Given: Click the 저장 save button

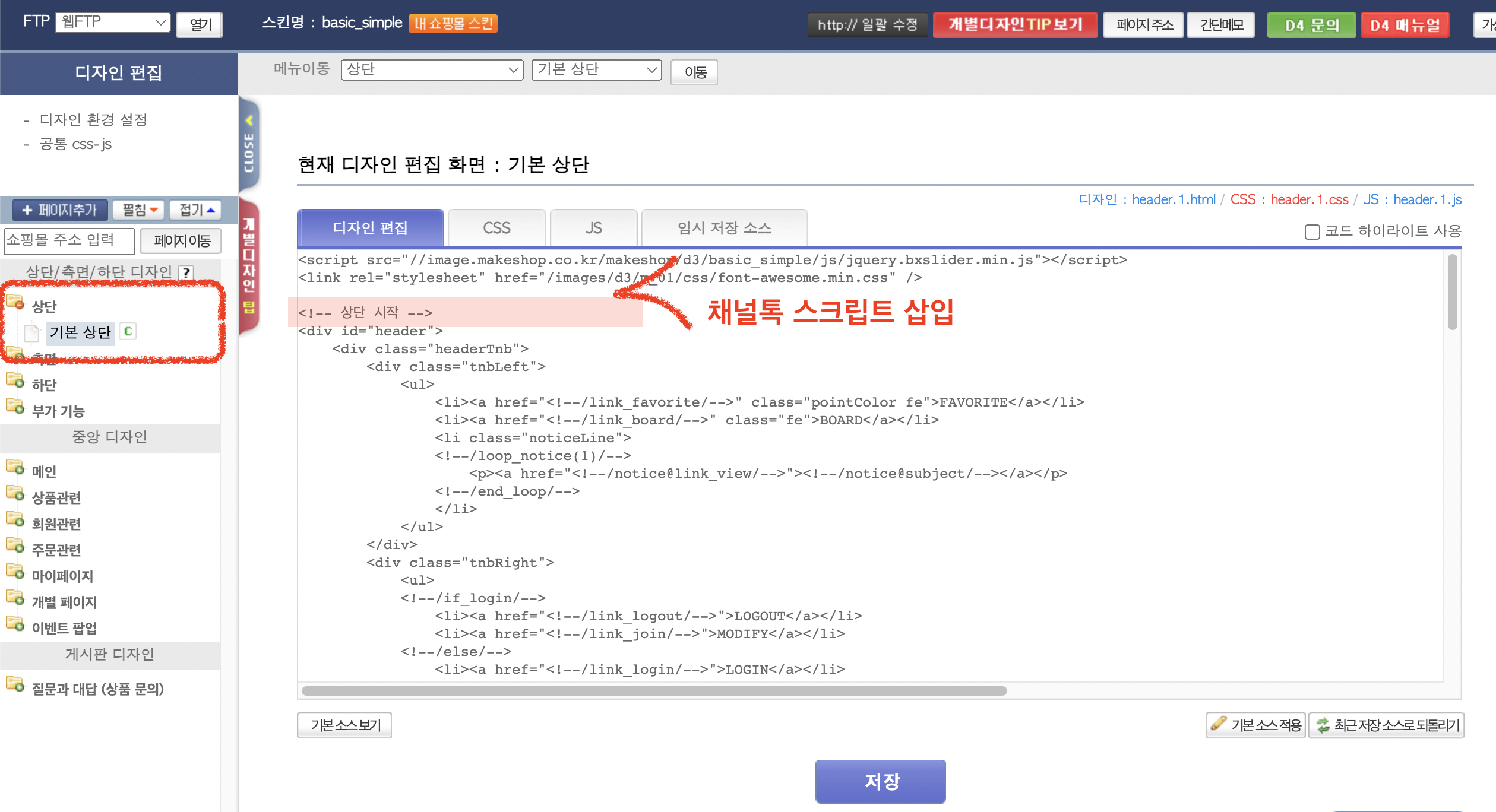Looking at the screenshot, I should (880, 781).
